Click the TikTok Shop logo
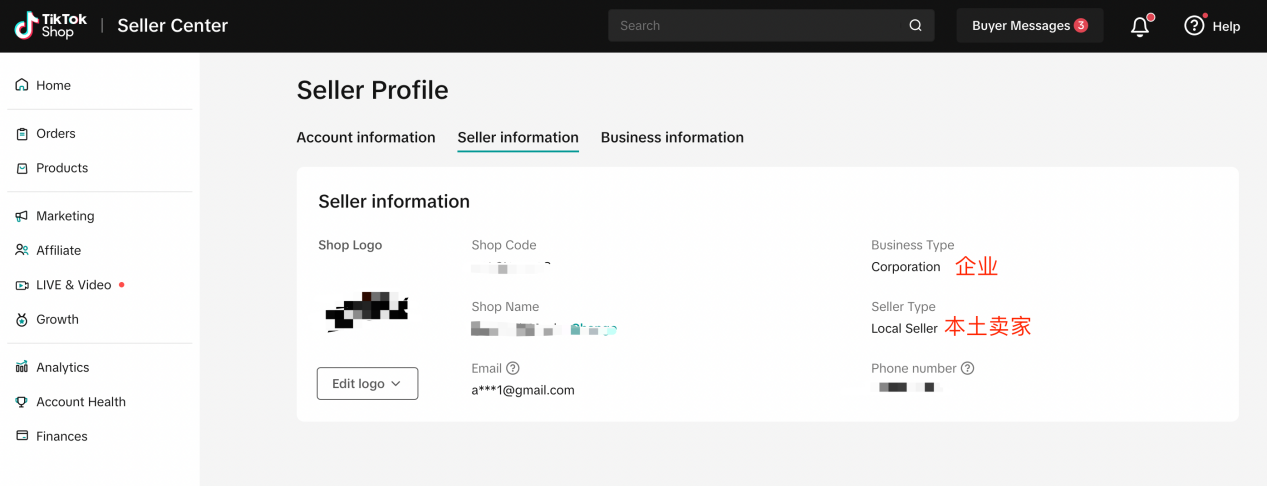Image resolution: width=1267 pixels, height=486 pixels. coord(50,26)
